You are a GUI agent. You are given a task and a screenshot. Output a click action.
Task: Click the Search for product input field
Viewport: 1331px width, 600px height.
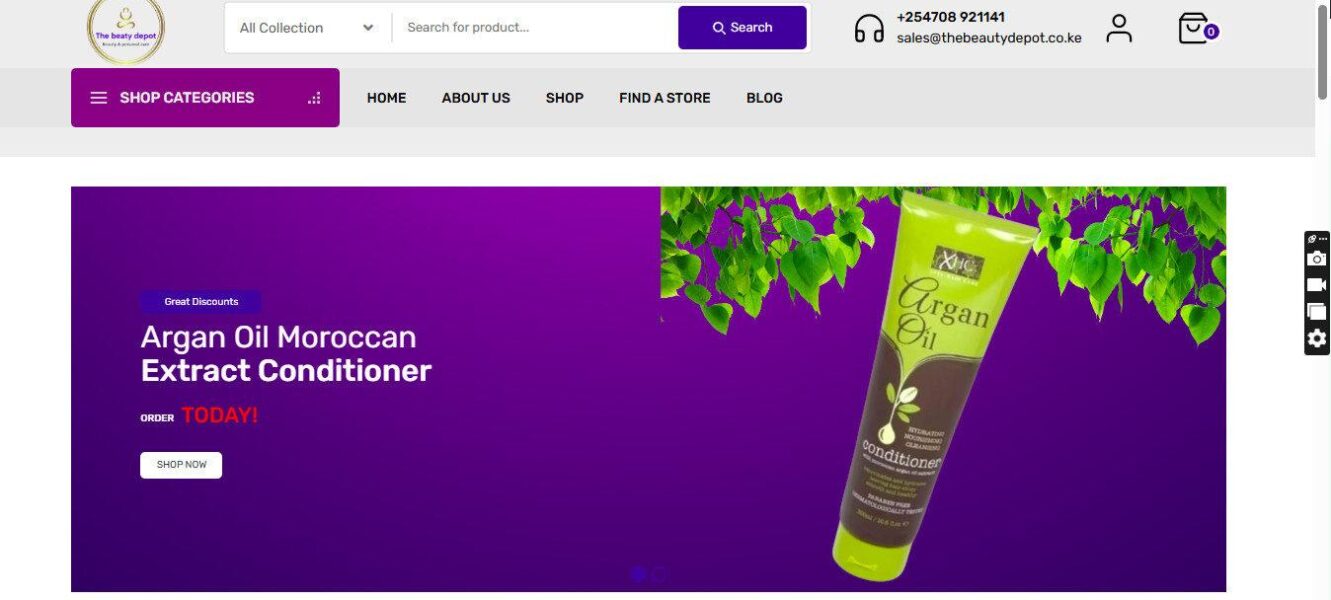[535, 28]
